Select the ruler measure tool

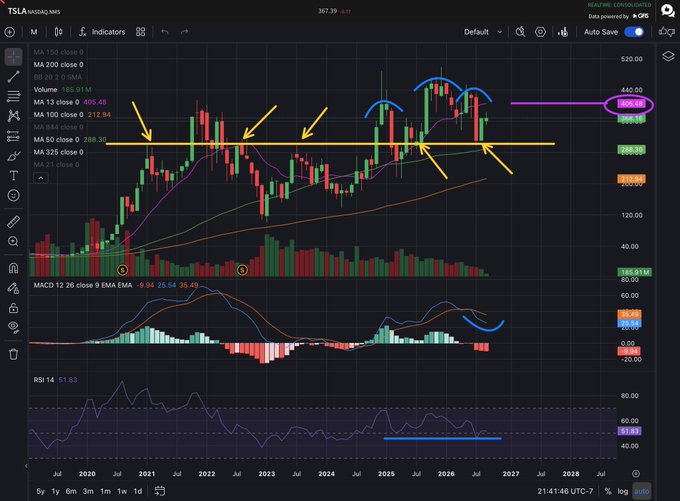coord(13,222)
